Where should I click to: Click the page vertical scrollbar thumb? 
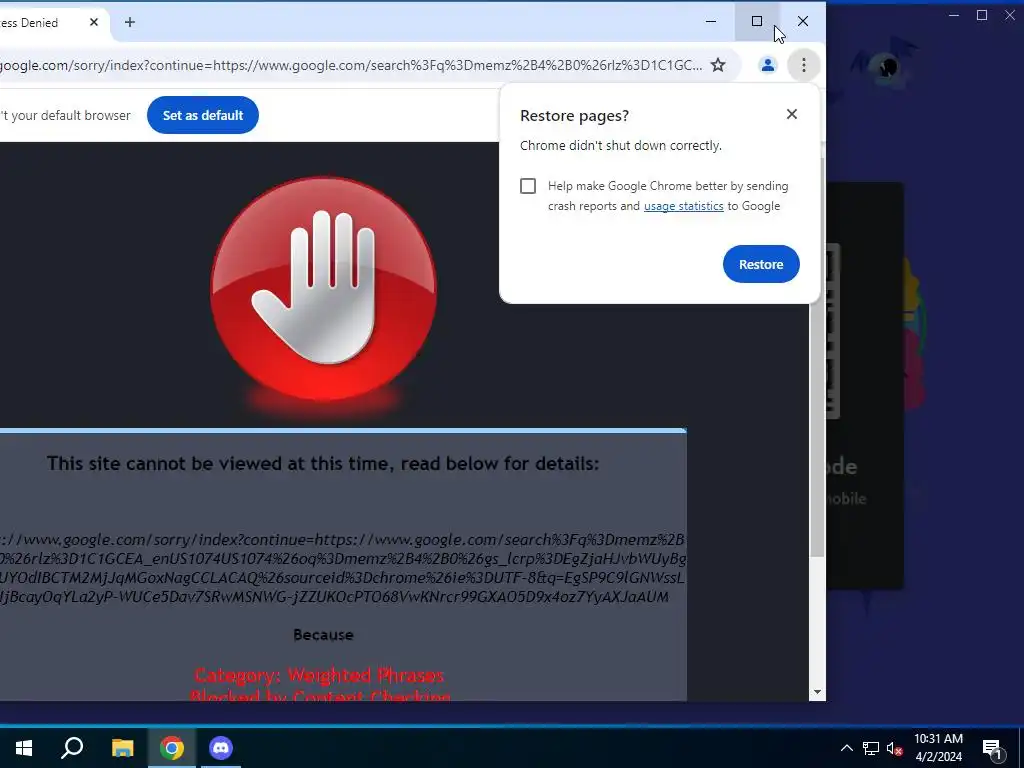click(x=816, y=356)
